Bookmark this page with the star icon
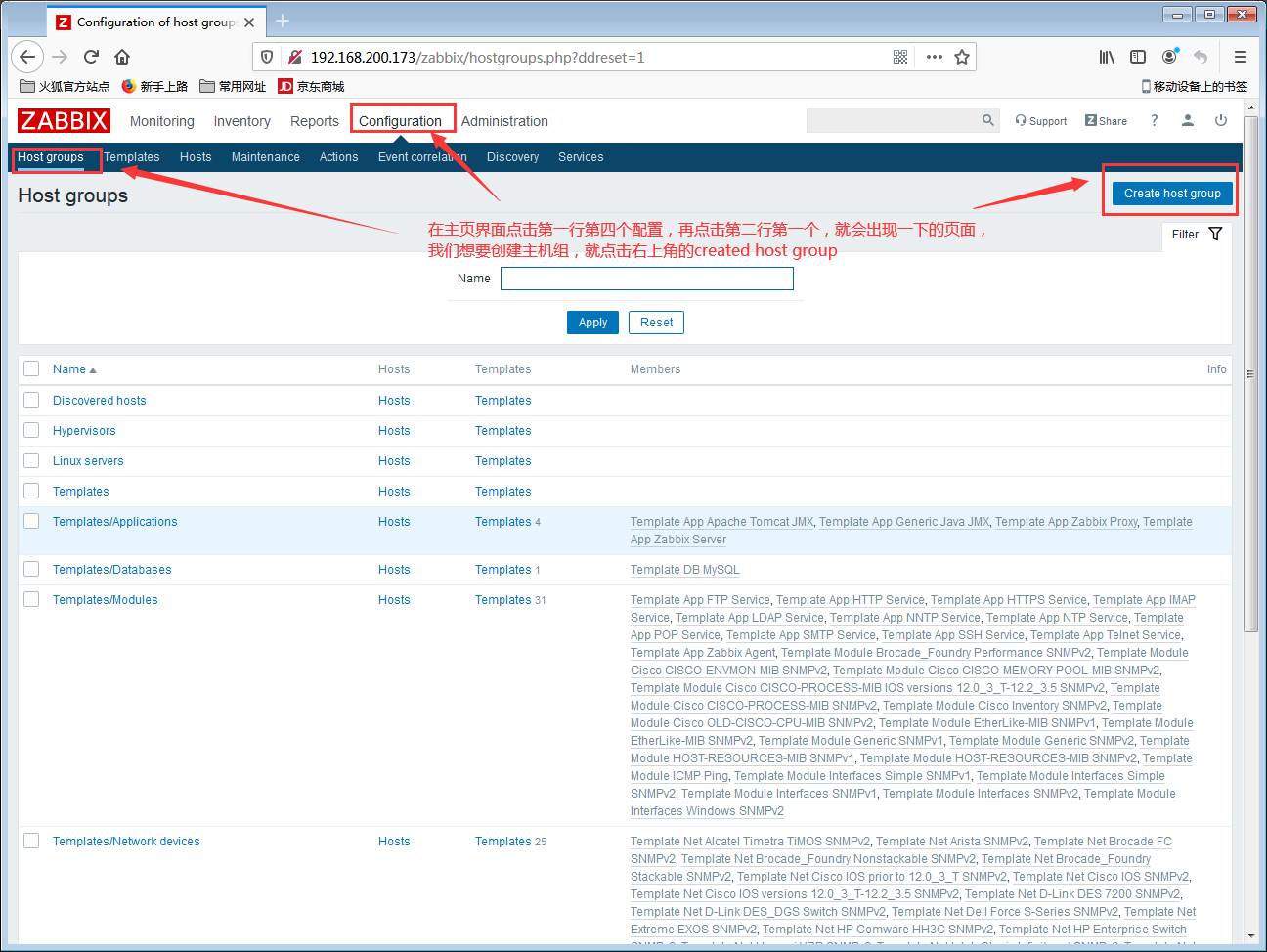This screenshot has height=952, width=1267. point(962,57)
